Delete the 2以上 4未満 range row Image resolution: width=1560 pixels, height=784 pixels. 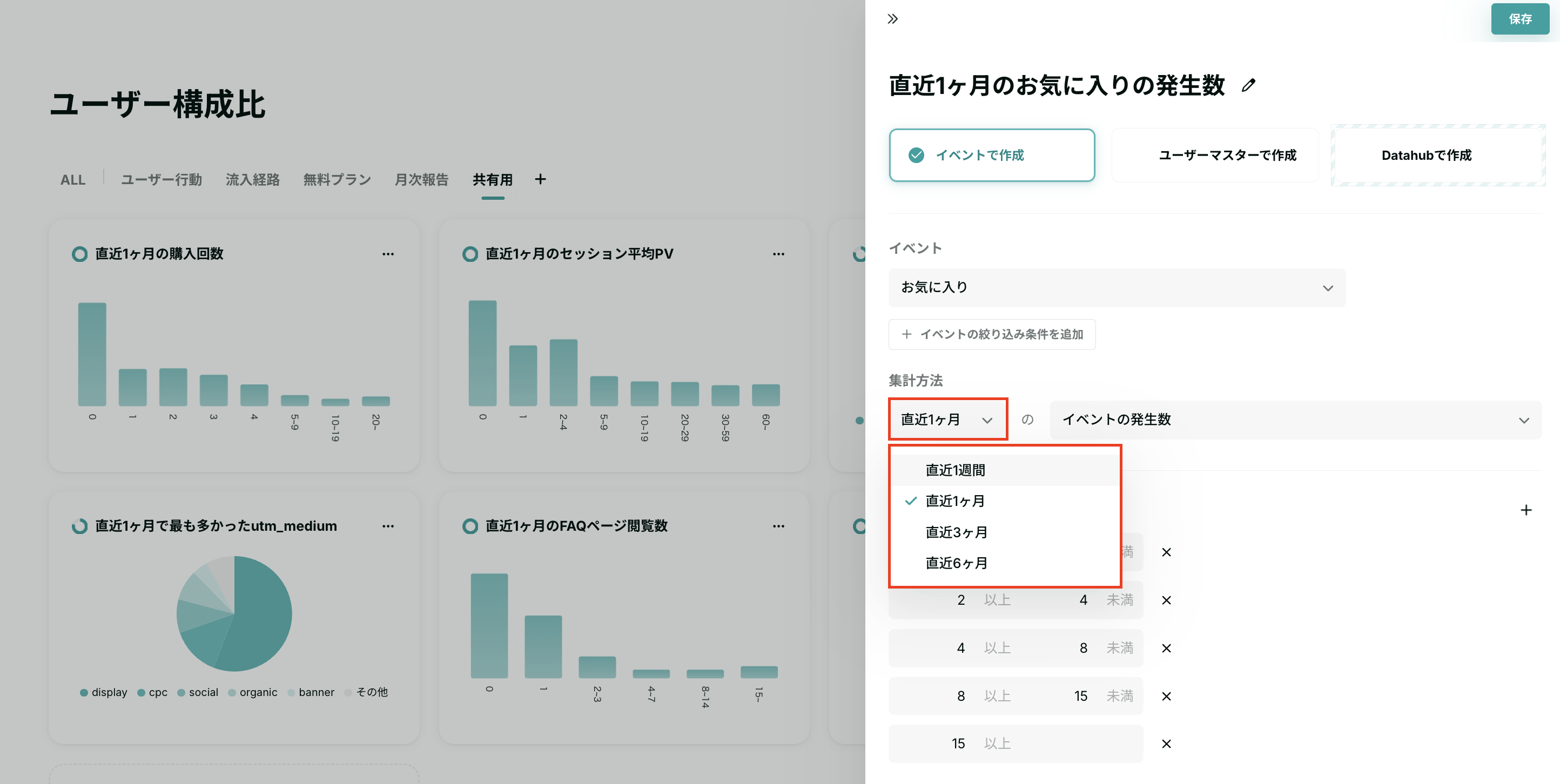pos(1166,600)
